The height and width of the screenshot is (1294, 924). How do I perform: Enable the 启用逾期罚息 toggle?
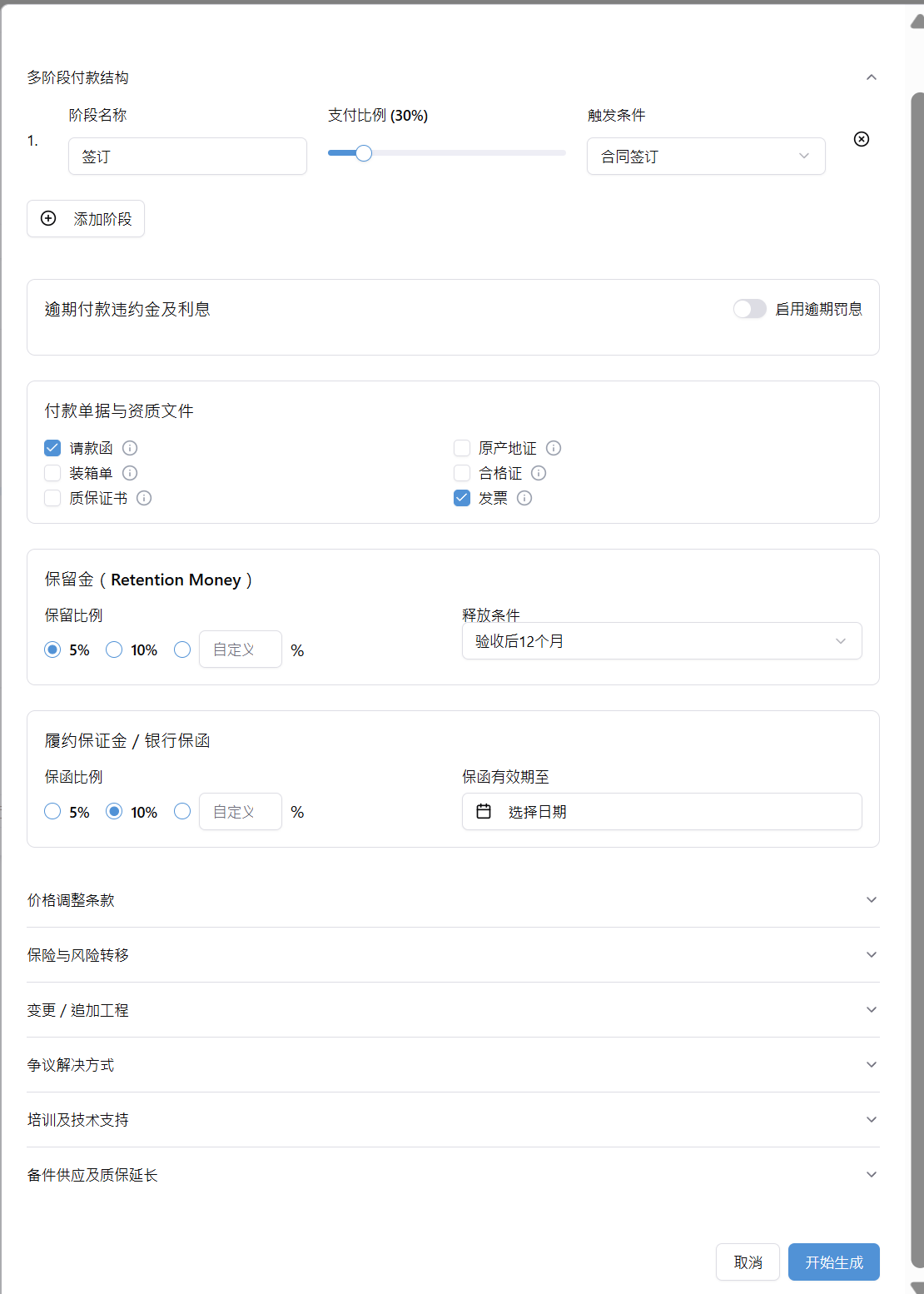tap(749, 308)
